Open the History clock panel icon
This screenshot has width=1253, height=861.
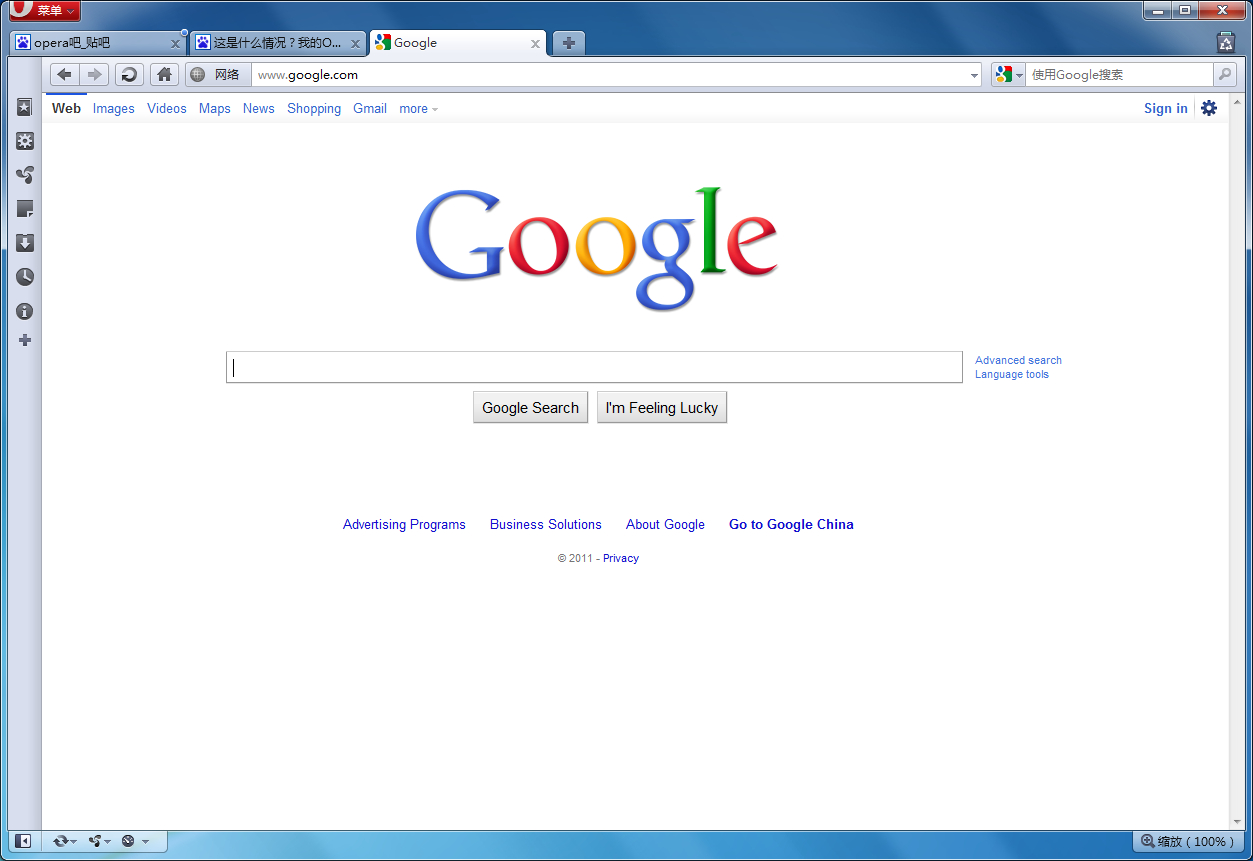tap(25, 277)
